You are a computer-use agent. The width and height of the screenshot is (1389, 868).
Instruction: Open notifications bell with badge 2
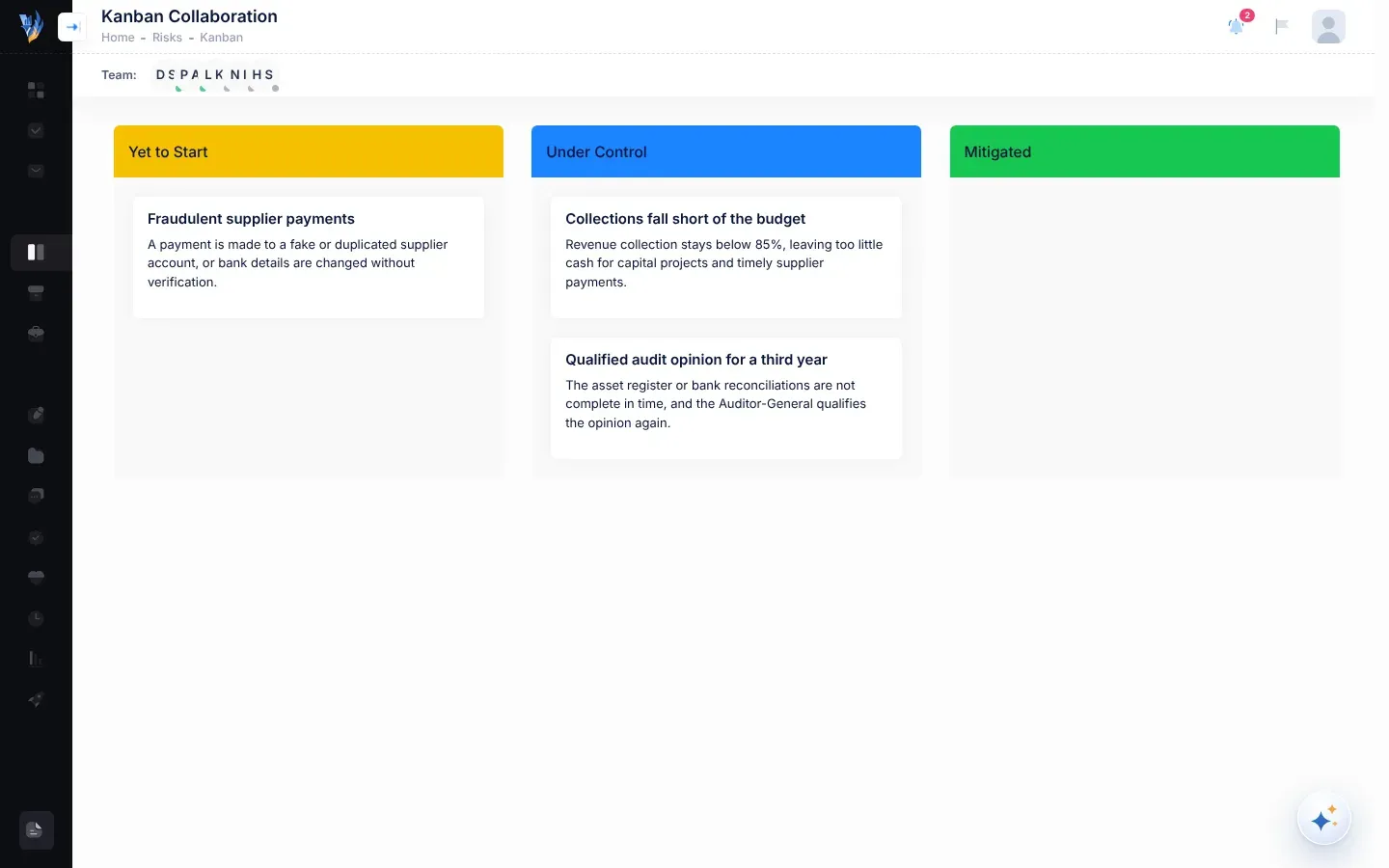[x=1237, y=26]
